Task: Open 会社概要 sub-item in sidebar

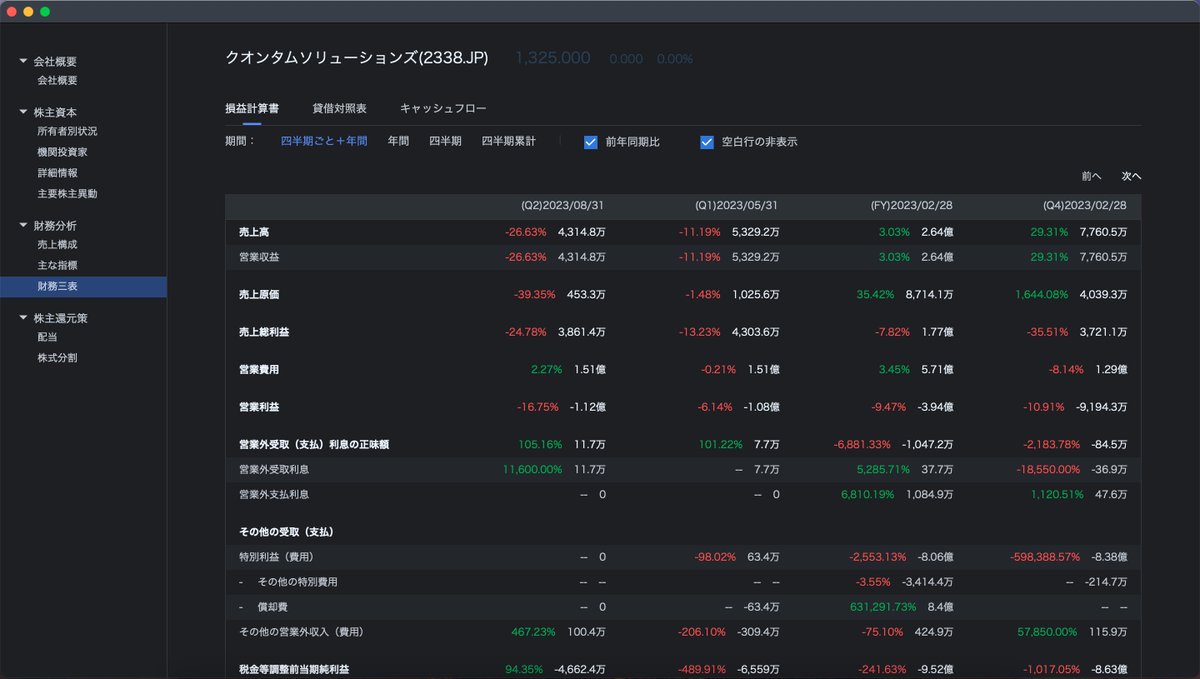Action: click(x=57, y=81)
